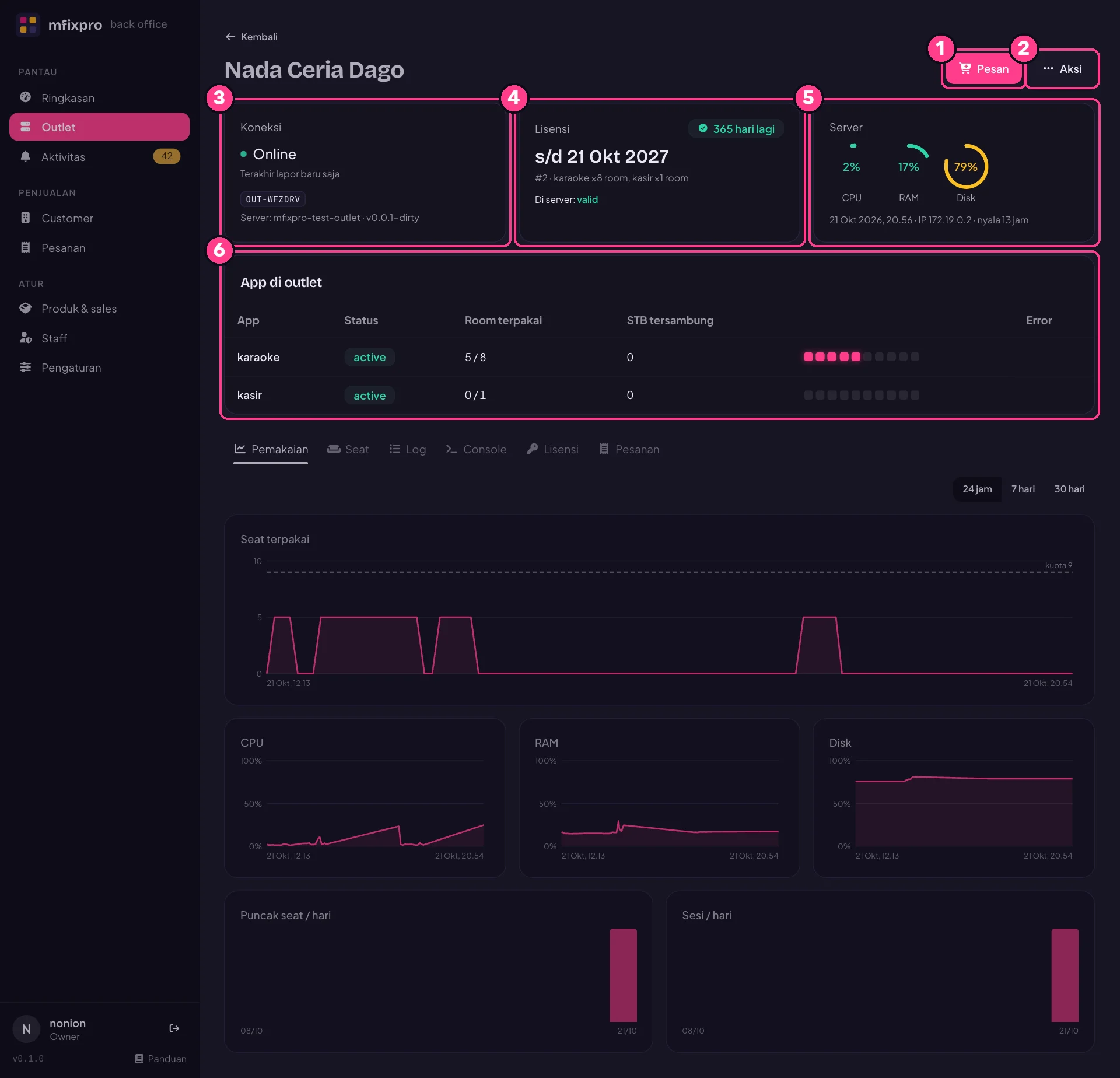Open the Staff page
This screenshot has width=1120, height=1078.
[99, 338]
